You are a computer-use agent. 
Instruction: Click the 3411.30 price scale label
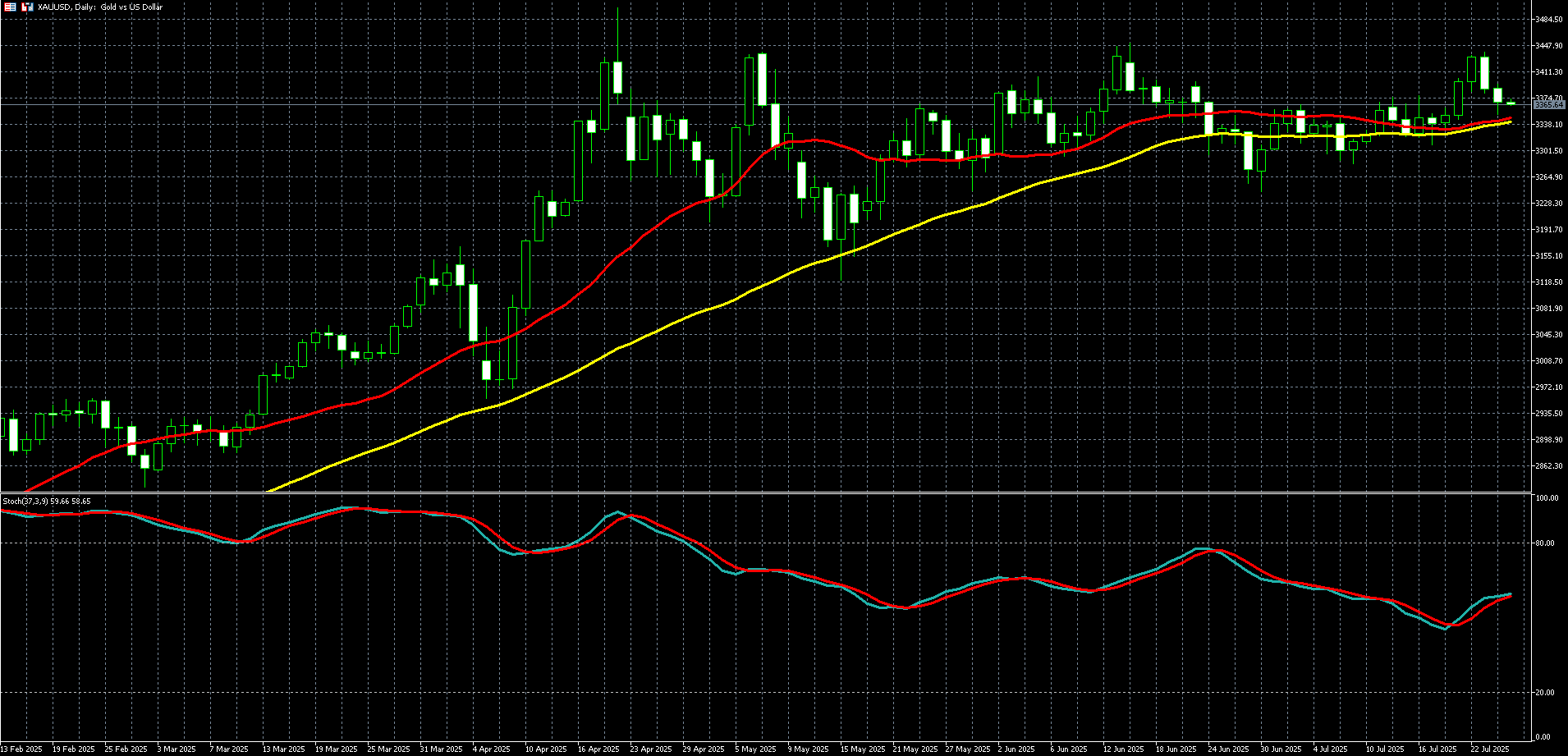pyautogui.click(x=1548, y=72)
